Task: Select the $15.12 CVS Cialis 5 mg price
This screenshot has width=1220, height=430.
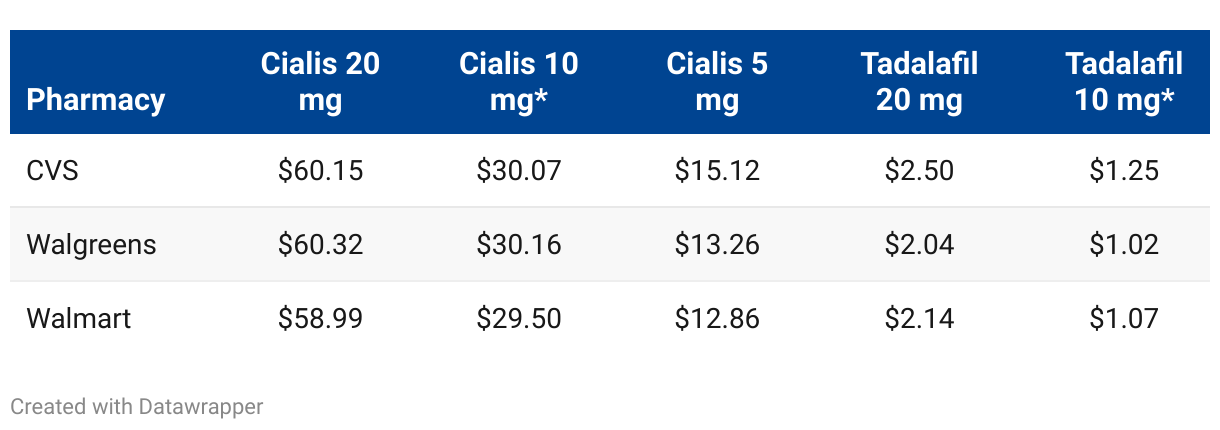Action: (717, 171)
